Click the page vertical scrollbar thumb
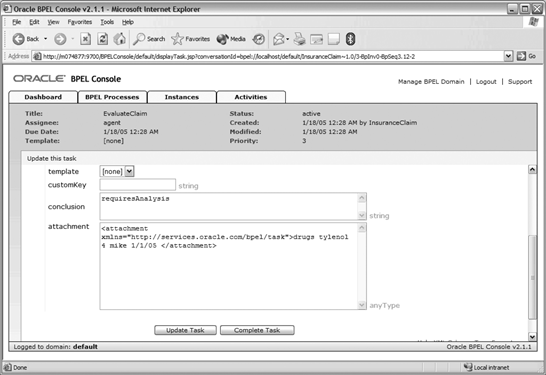This screenshot has height=375, width=546. 532,277
